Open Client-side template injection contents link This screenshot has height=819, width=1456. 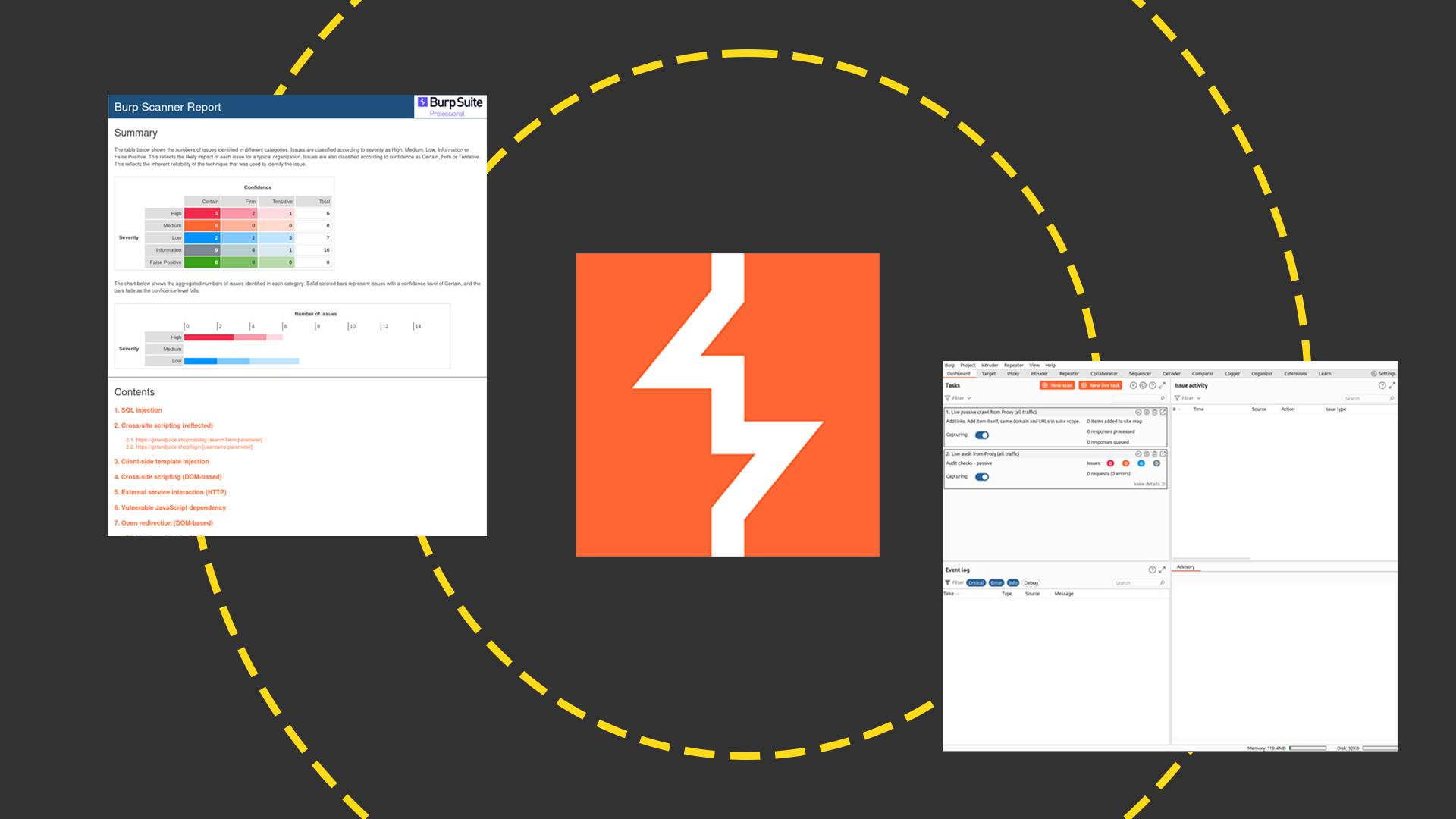coord(162,461)
